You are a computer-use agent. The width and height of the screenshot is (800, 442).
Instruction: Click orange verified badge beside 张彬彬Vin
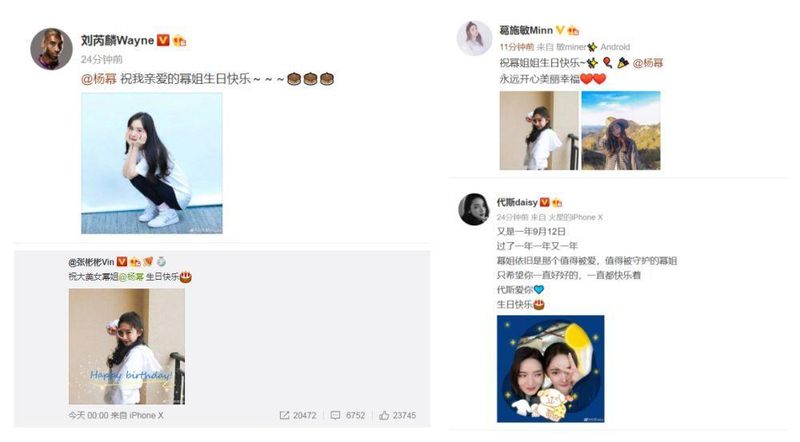coord(121,262)
